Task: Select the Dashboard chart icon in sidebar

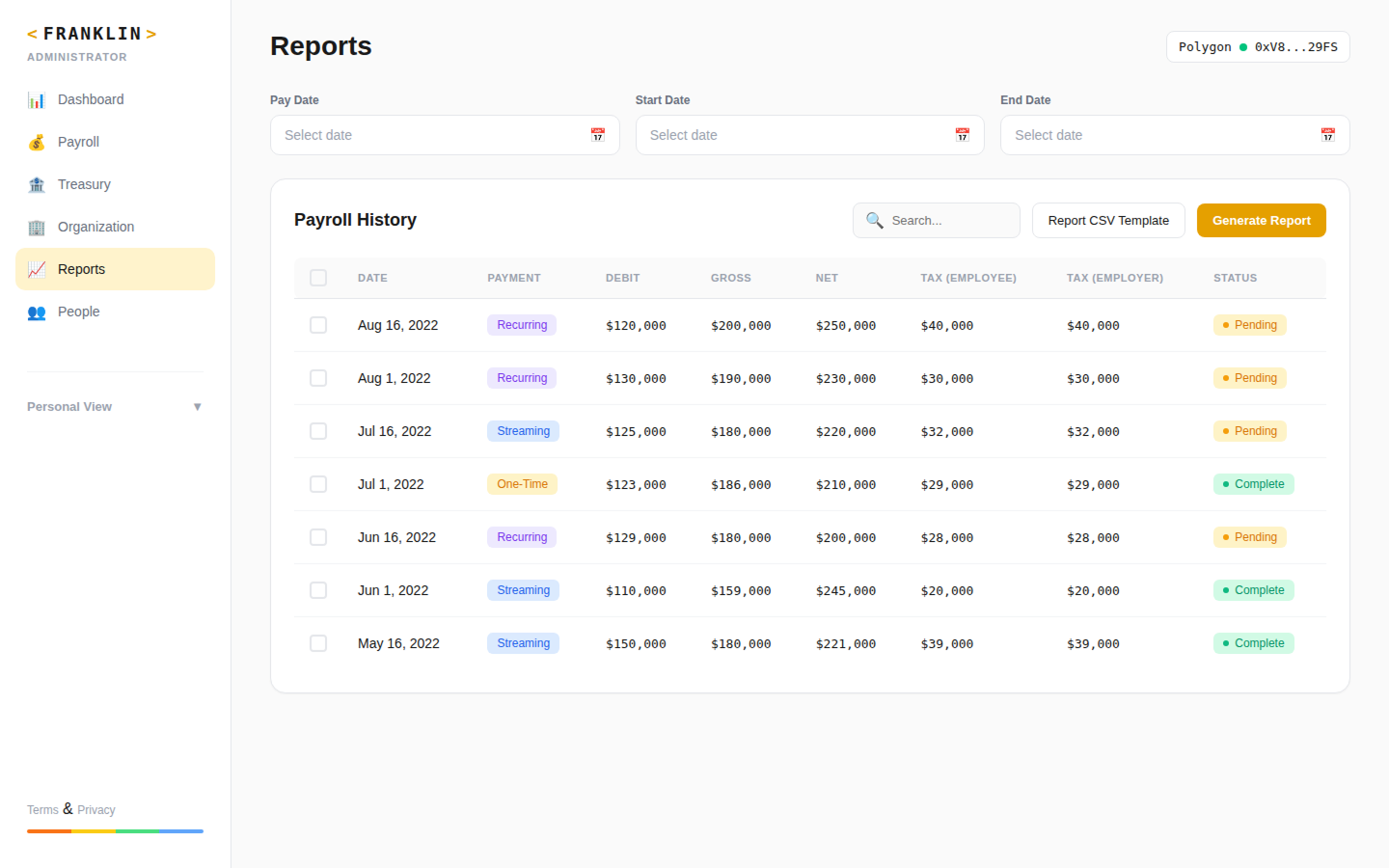Action: click(37, 99)
